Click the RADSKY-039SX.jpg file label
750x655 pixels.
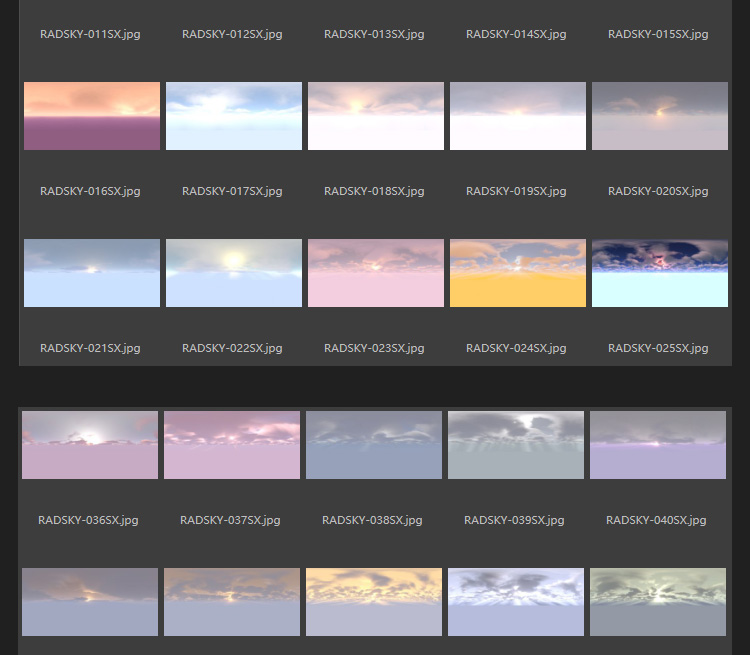pos(514,520)
